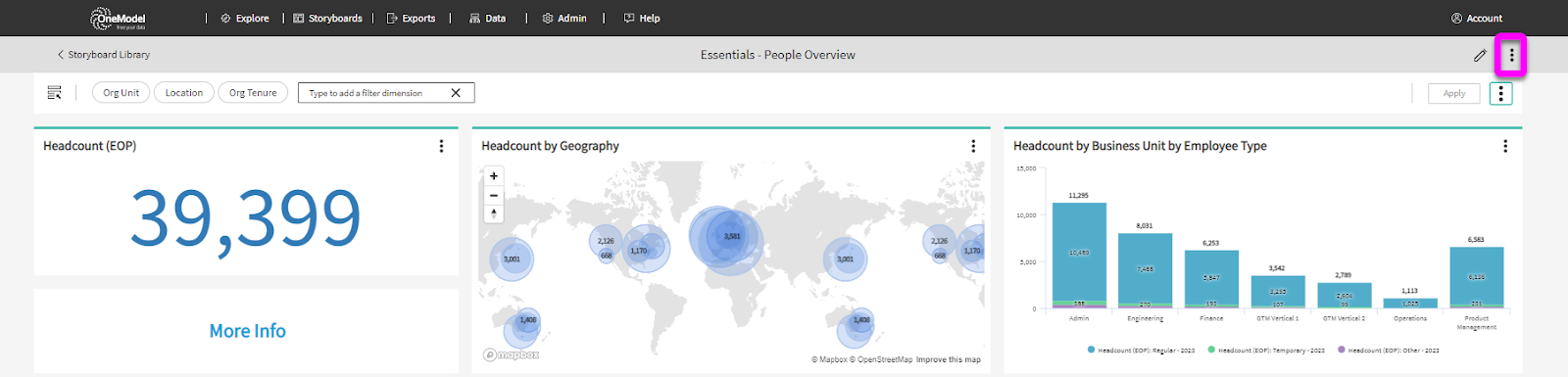This screenshot has width=1568, height=377.
Task: Select the Org Unit filter chip
Action: [x=122, y=93]
